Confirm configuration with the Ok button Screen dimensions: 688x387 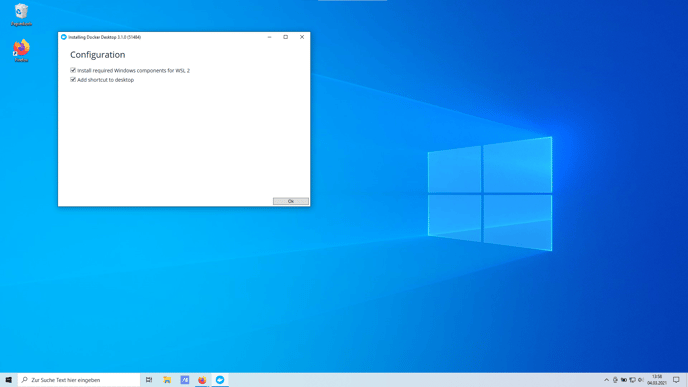(290, 201)
